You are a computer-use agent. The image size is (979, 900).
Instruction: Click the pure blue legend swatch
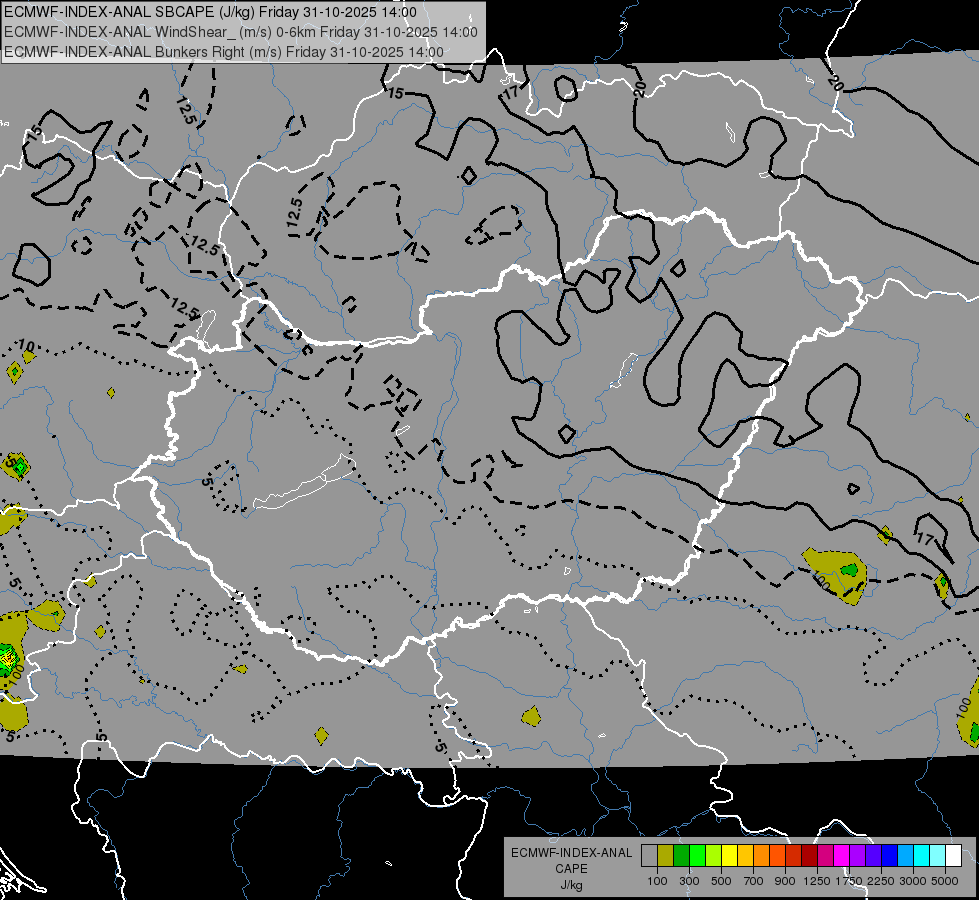890,855
